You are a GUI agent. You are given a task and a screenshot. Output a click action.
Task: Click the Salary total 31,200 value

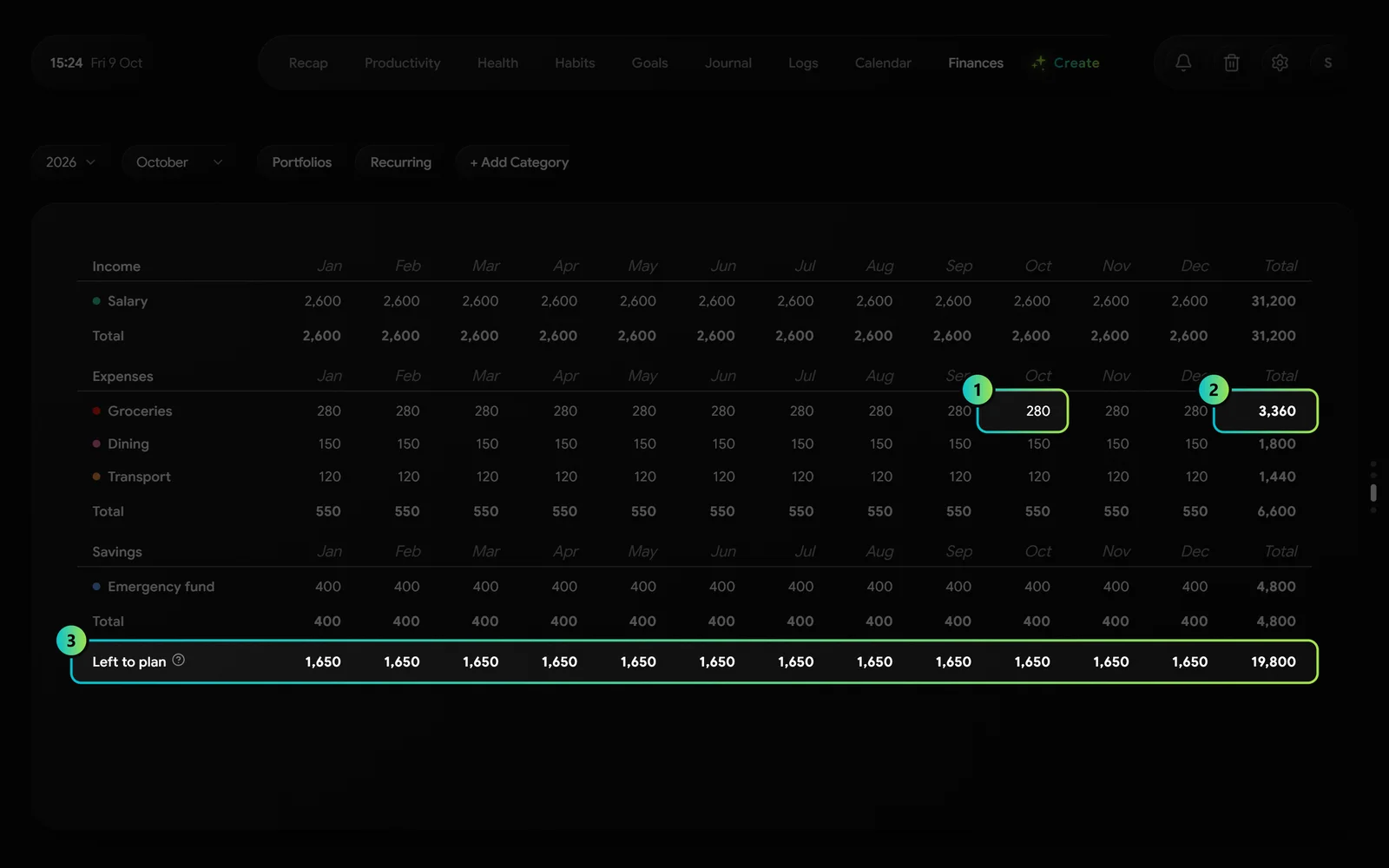click(x=1274, y=301)
